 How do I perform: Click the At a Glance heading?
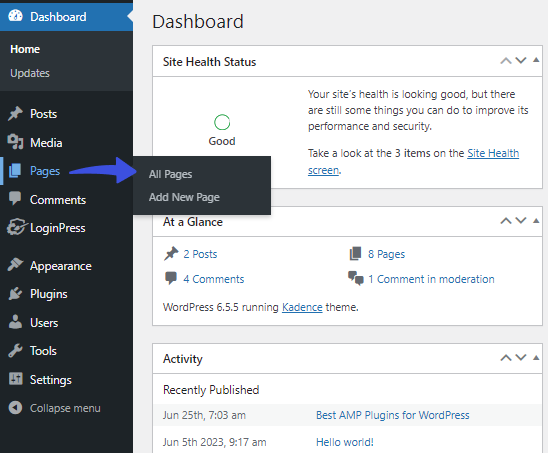coord(193,222)
